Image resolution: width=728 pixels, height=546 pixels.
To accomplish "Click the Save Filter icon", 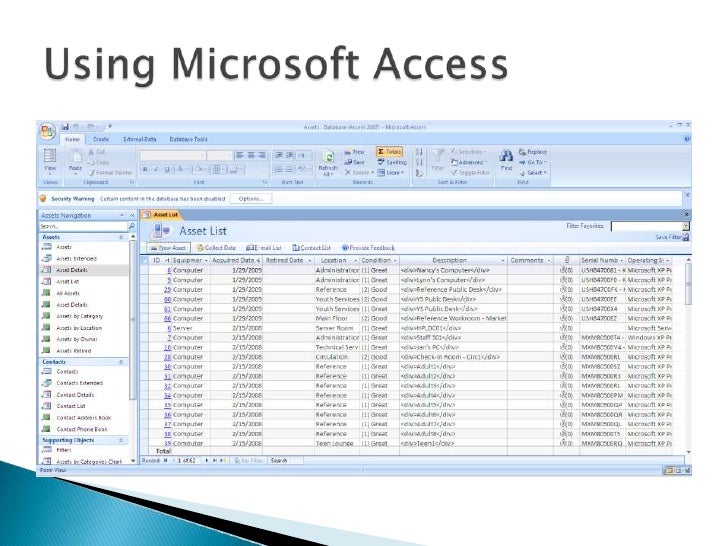I will coord(686,237).
